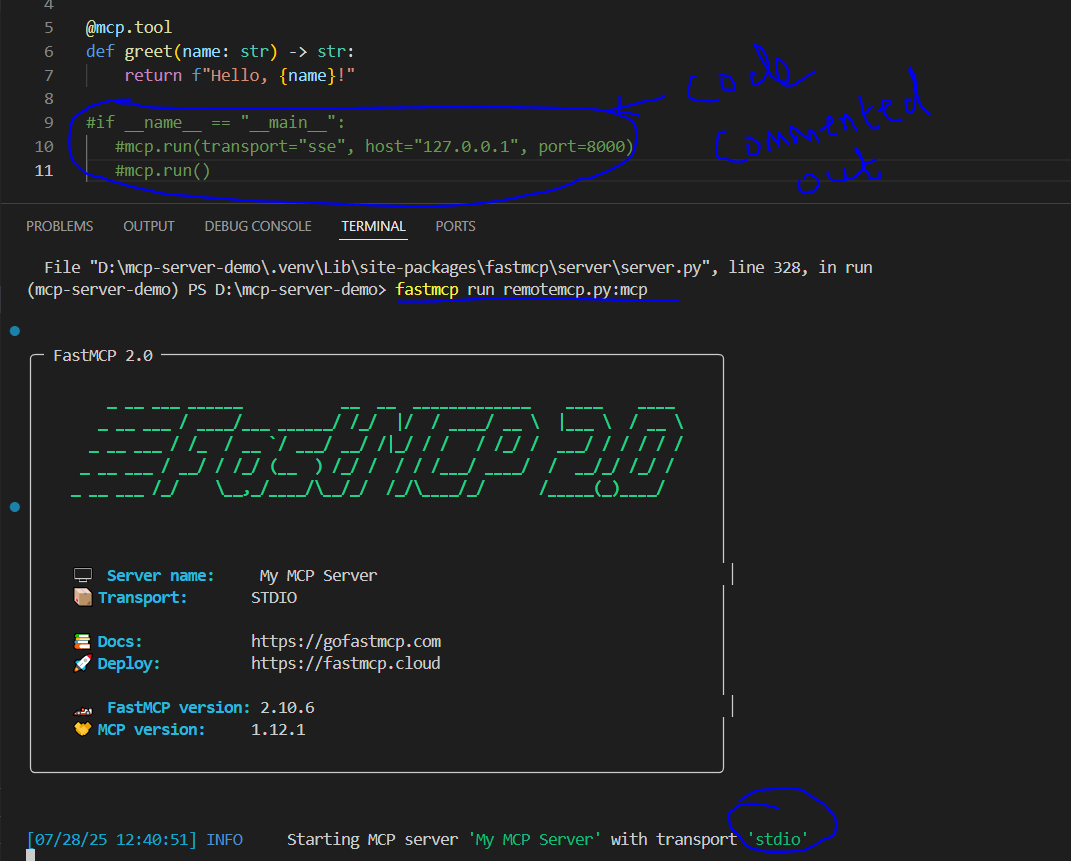Viewport: 1071px width, 861px height.
Task: Click the 'FastMCP 2.0' box title
Action: coord(103,356)
